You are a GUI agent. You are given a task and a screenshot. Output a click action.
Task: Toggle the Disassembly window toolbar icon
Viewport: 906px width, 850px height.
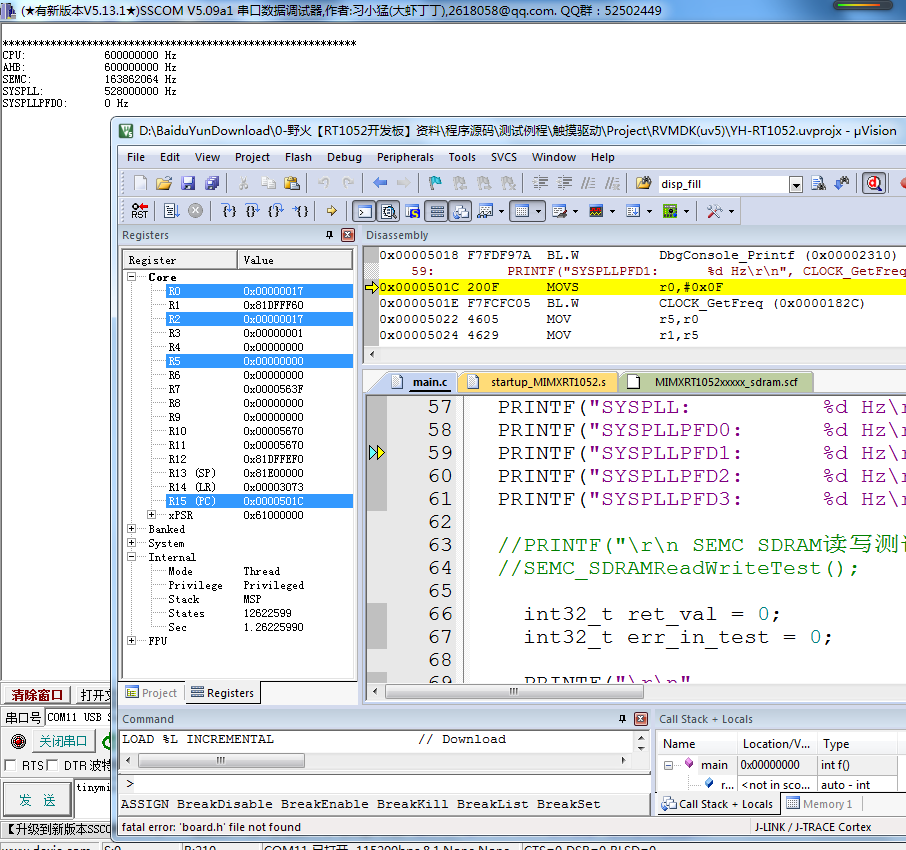389,211
